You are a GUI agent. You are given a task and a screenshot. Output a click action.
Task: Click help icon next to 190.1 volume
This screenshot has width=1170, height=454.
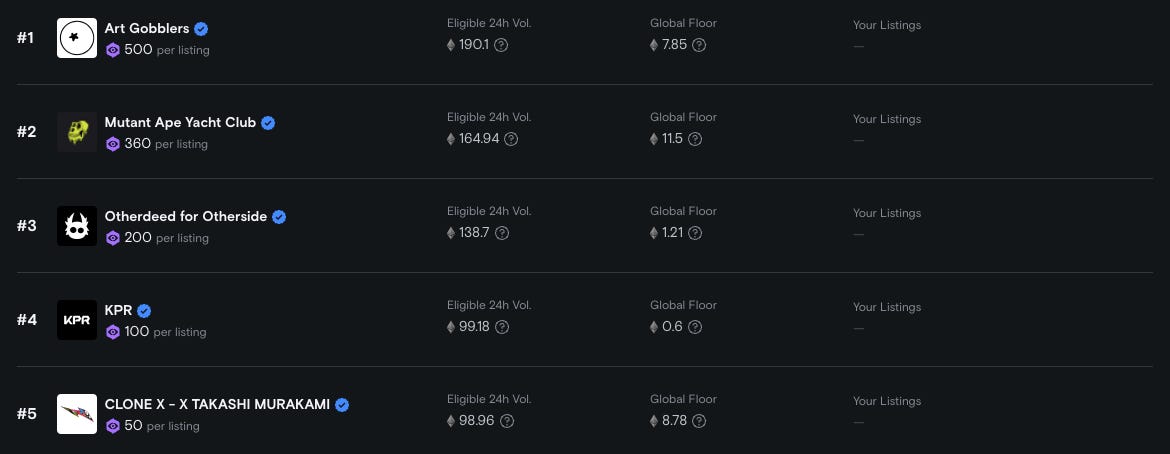[x=501, y=45]
